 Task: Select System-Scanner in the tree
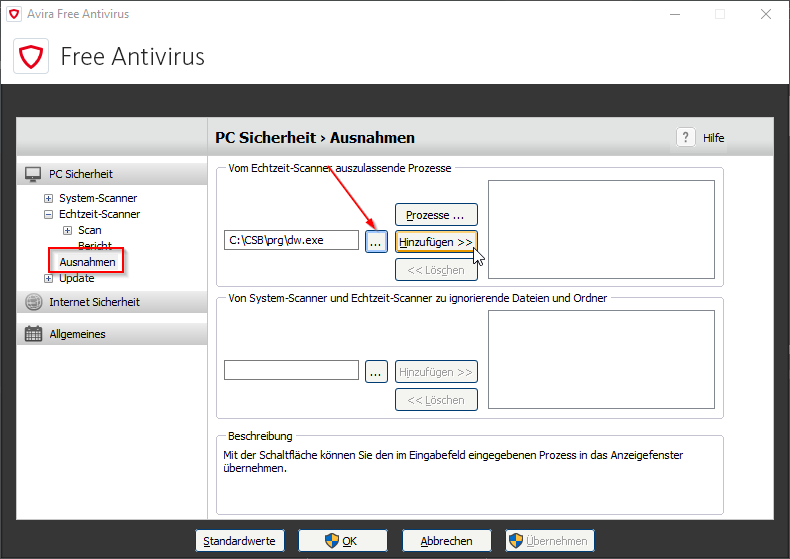tap(98, 198)
